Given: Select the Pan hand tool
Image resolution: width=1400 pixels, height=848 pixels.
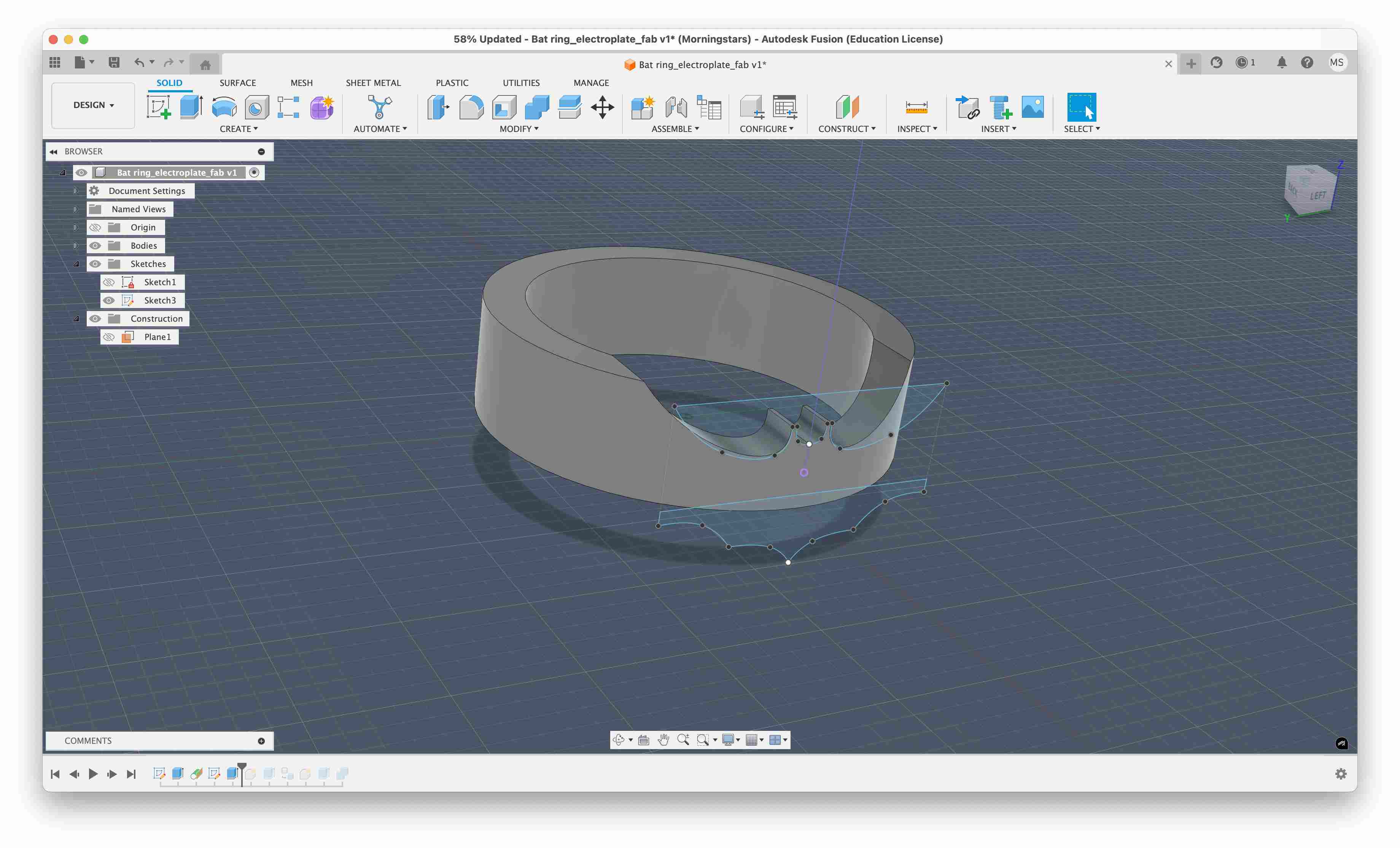Looking at the screenshot, I should (x=663, y=740).
